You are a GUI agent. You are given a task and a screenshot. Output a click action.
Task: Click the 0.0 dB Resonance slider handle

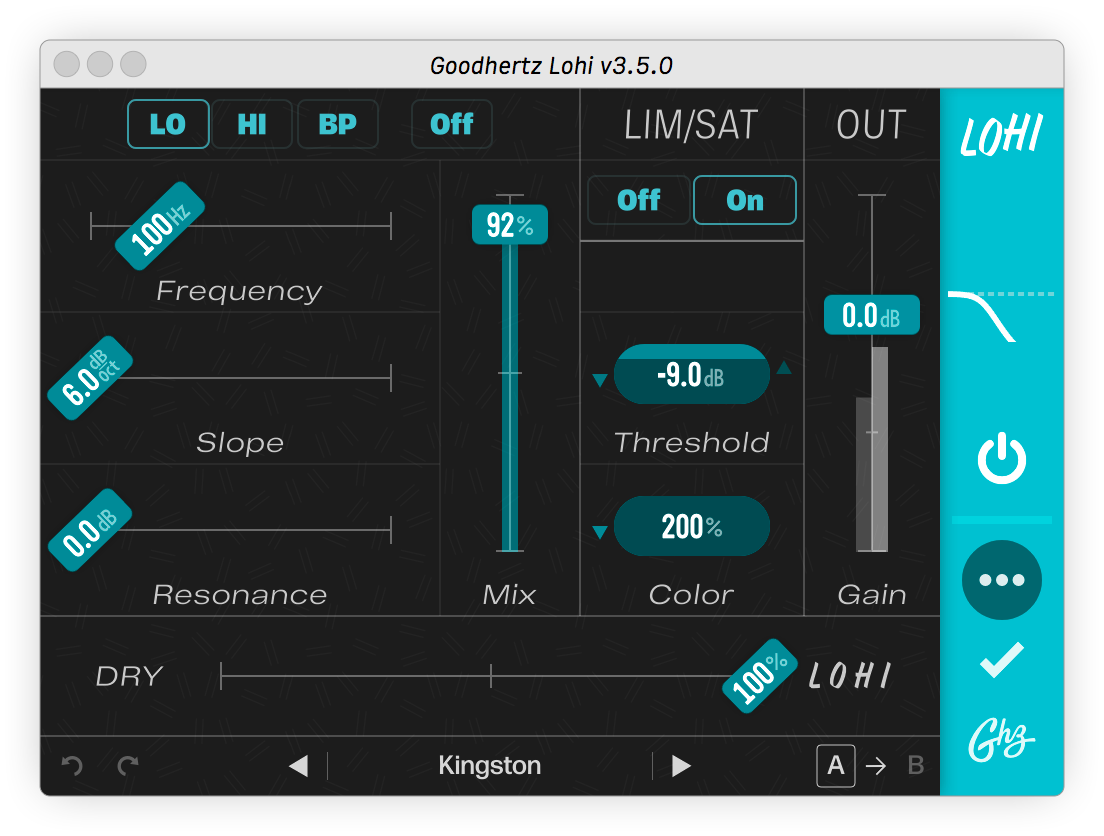pyautogui.click(x=90, y=530)
